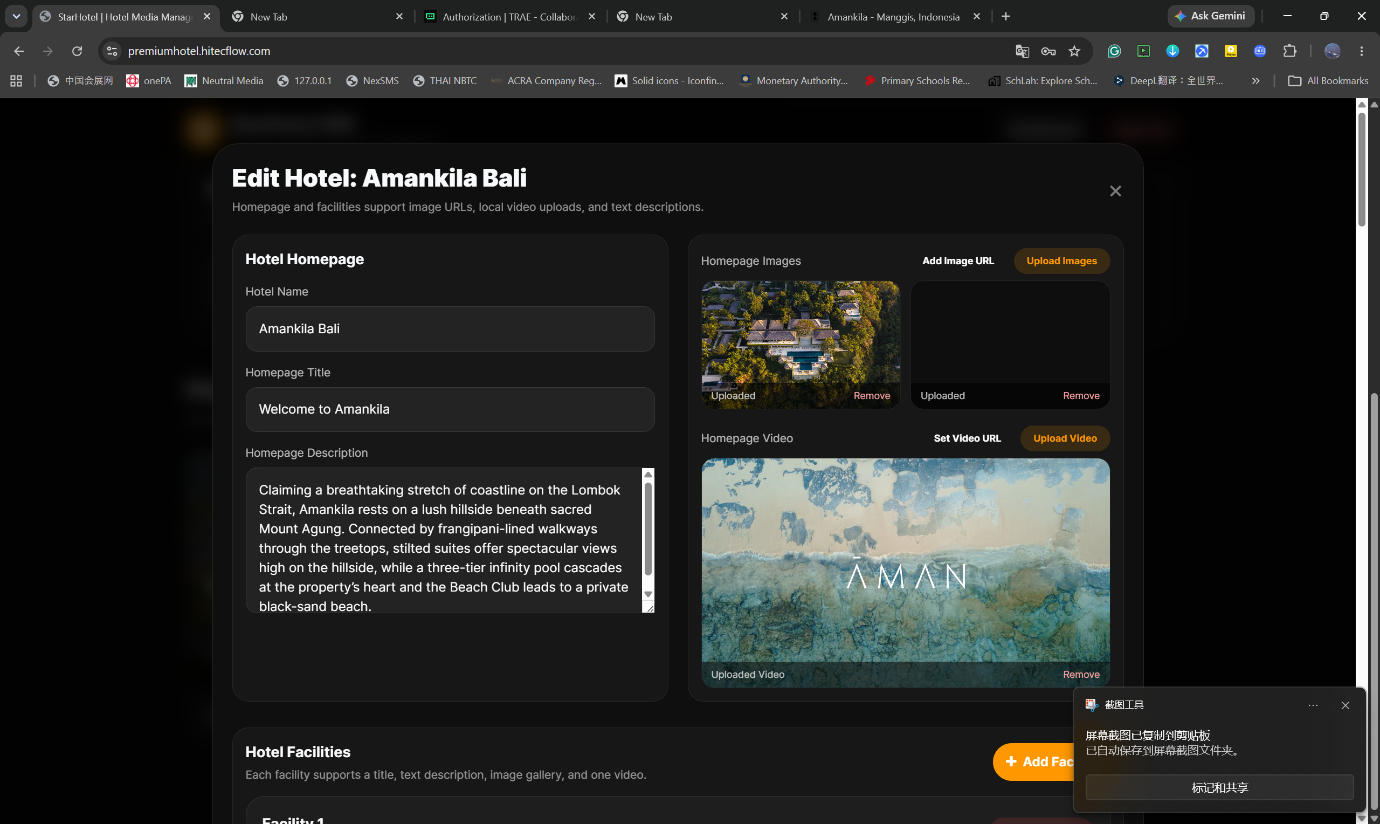This screenshot has height=824, width=1380.
Task: Focus the Homepage Title input field
Action: [x=450, y=409]
